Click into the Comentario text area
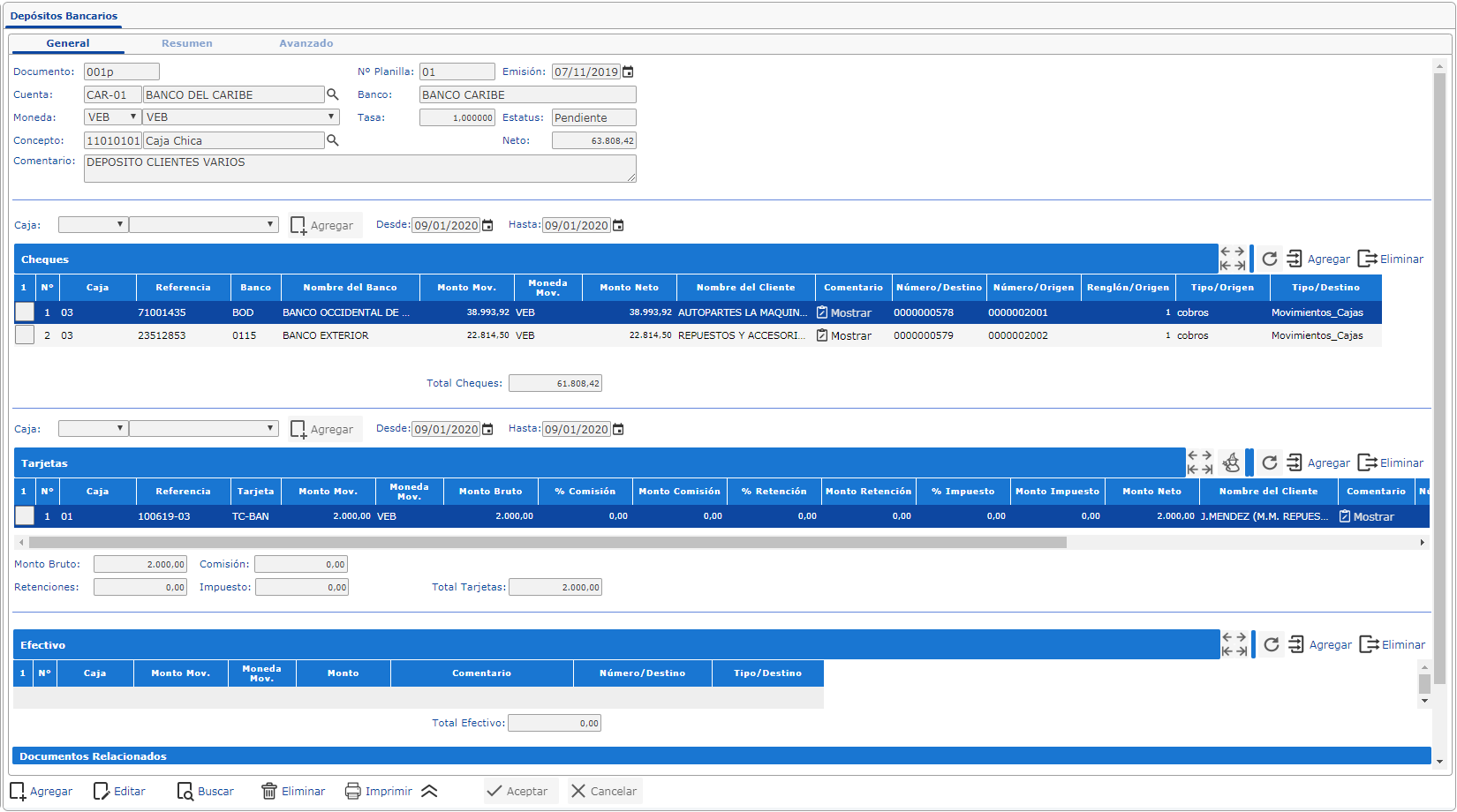This screenshot has width=1457, height=812. [359, 169]
